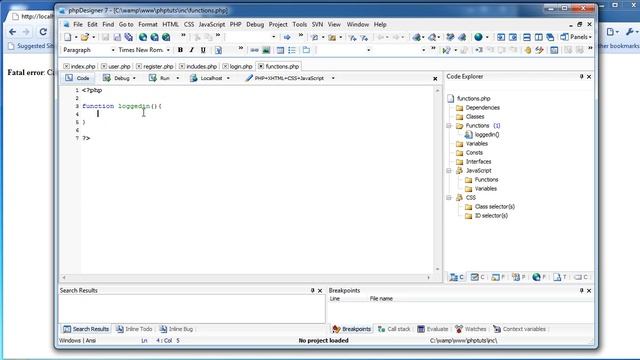The image size is (640, 360).
Task: Switch to the Search Results bottom tab
Action: pyautogui.click(x=86, y=329)
